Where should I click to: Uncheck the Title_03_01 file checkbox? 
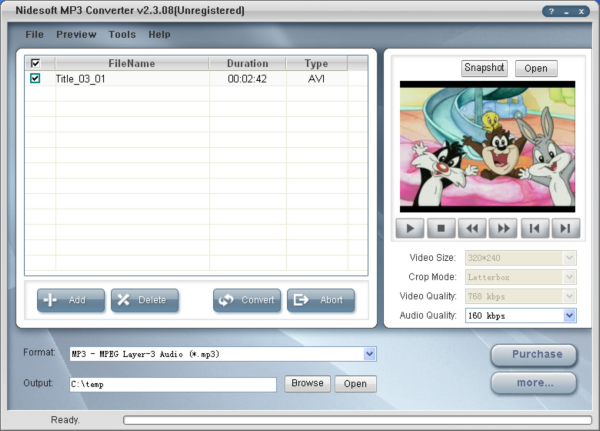35,78
